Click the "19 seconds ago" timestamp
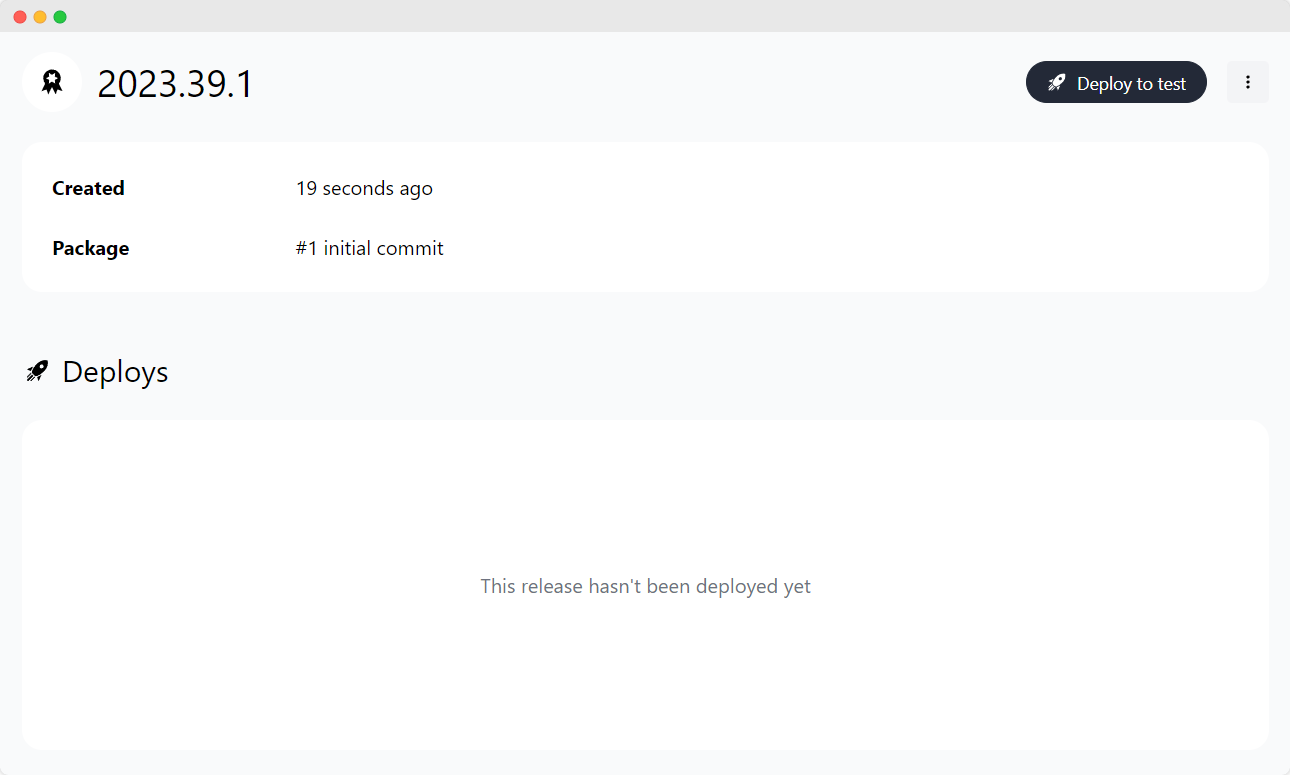 pos(364,188)
